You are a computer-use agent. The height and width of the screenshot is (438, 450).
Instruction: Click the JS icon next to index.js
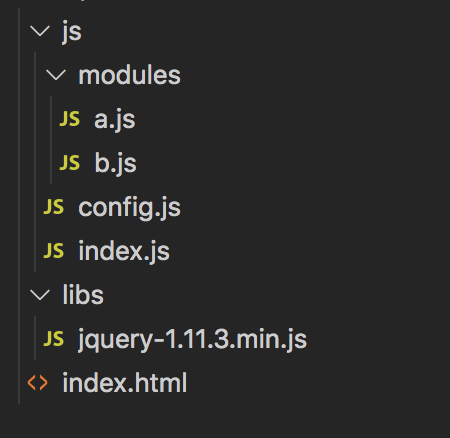[54, 251]
